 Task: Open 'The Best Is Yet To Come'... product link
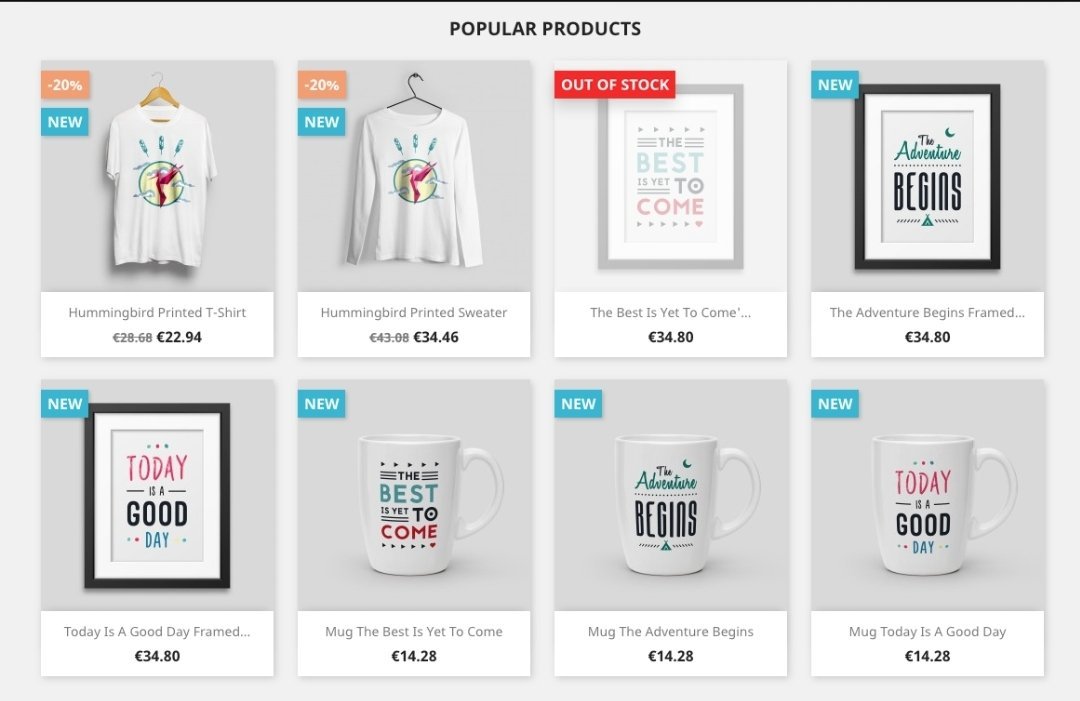[670, 313]
